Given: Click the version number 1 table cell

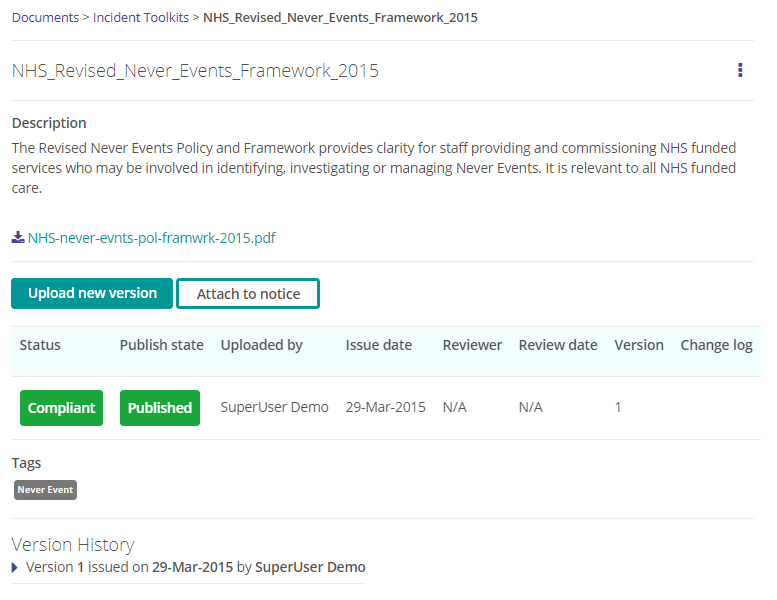Looking at the screenshot, I should tap(618, 407).
